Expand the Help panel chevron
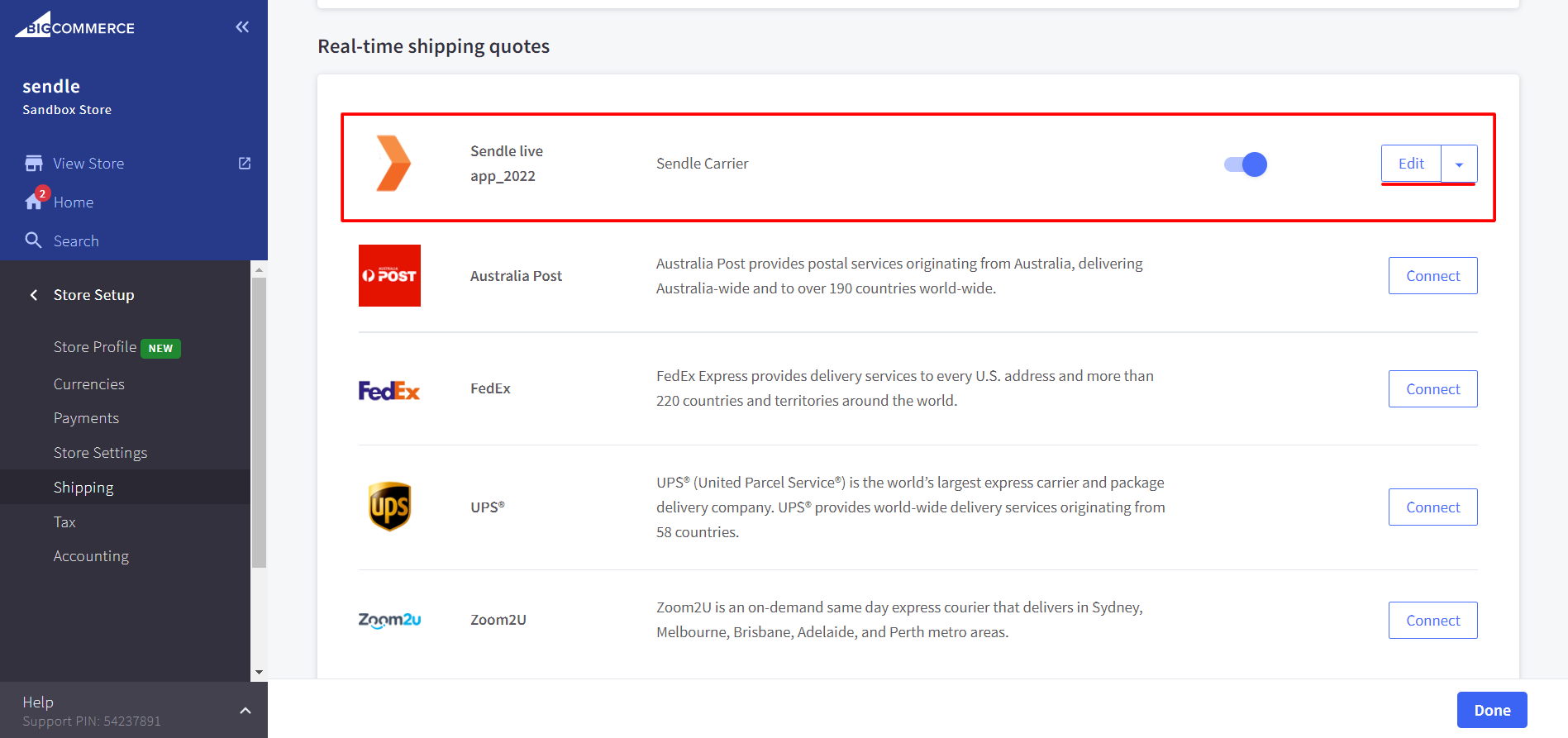 pyautogui.click(x=245, y=711)
